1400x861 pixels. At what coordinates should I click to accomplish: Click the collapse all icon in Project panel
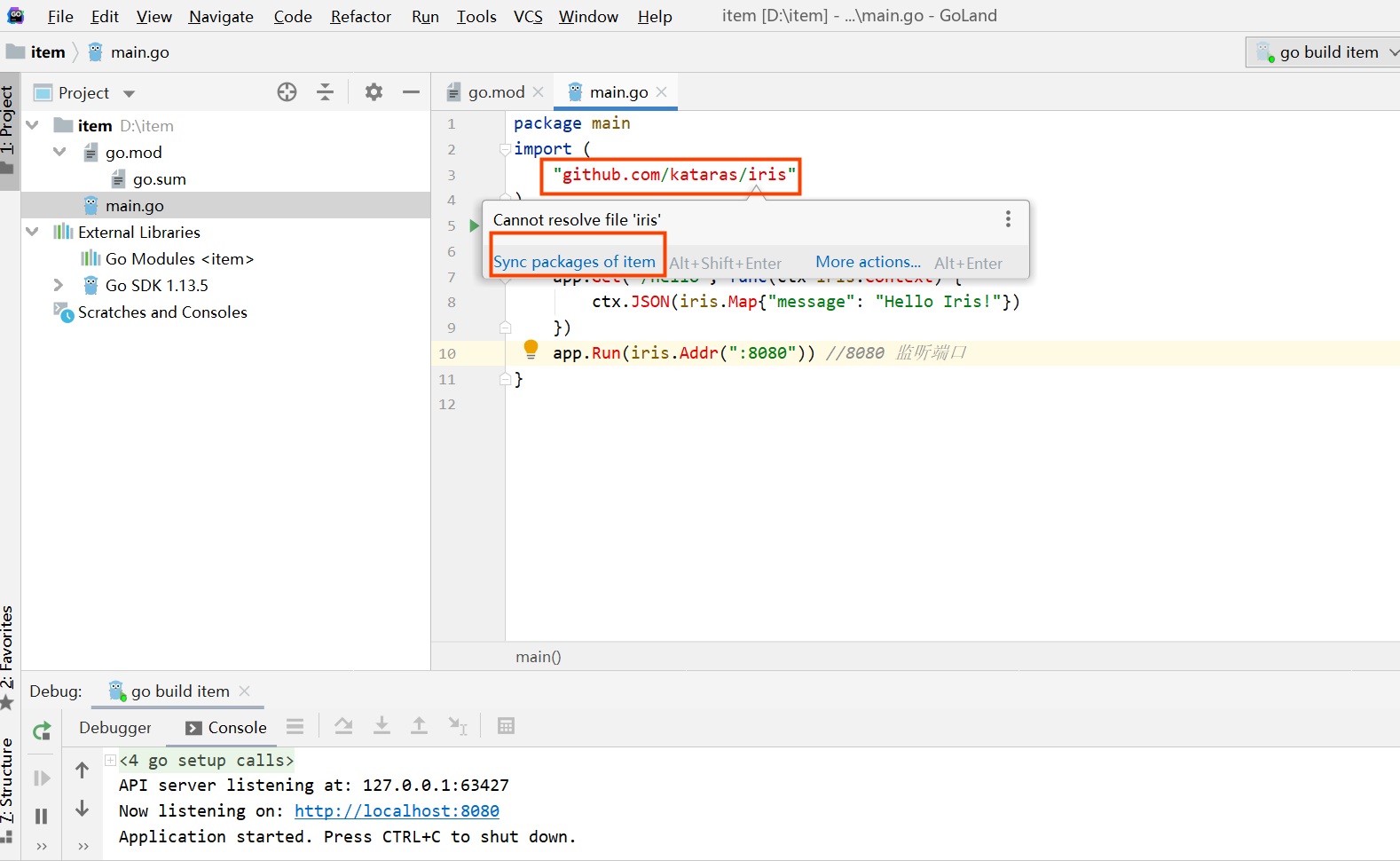coord(326,91)
